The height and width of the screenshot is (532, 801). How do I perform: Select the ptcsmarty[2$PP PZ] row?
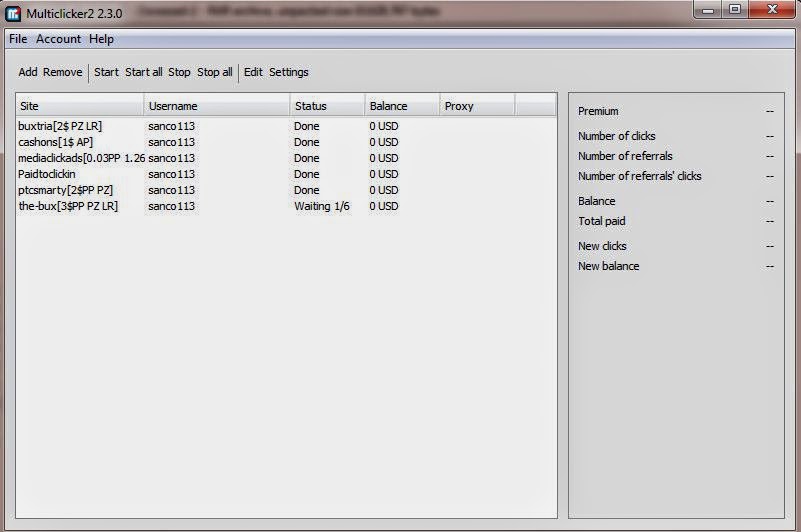[286, 190]
